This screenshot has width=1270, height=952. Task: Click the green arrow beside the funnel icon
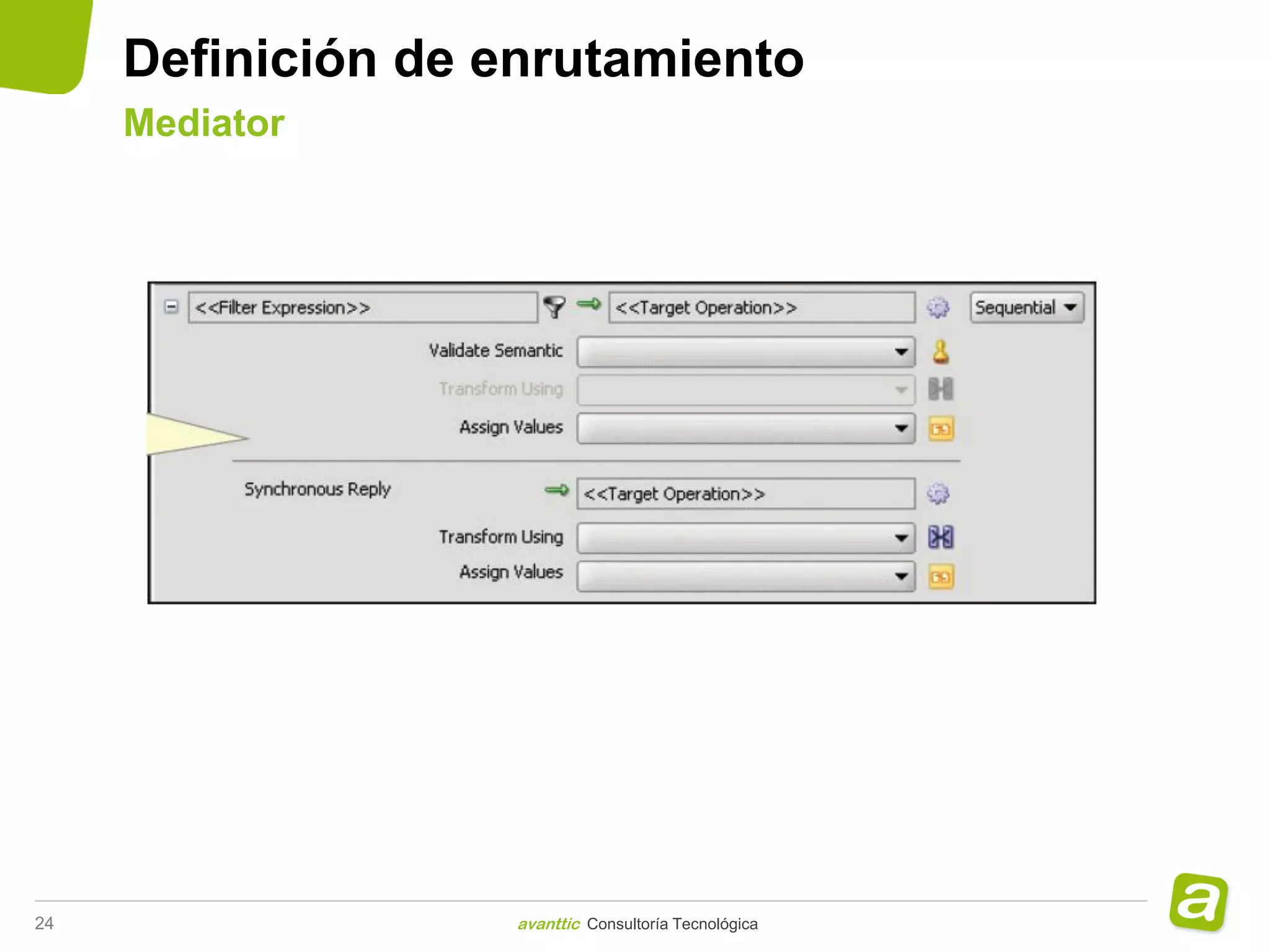[x=588, y=304]
